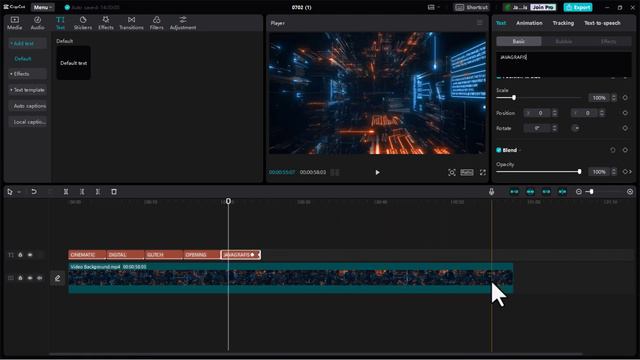Delete right of playhead
Screen dimensions: 640x360
(x=98, y=191)
